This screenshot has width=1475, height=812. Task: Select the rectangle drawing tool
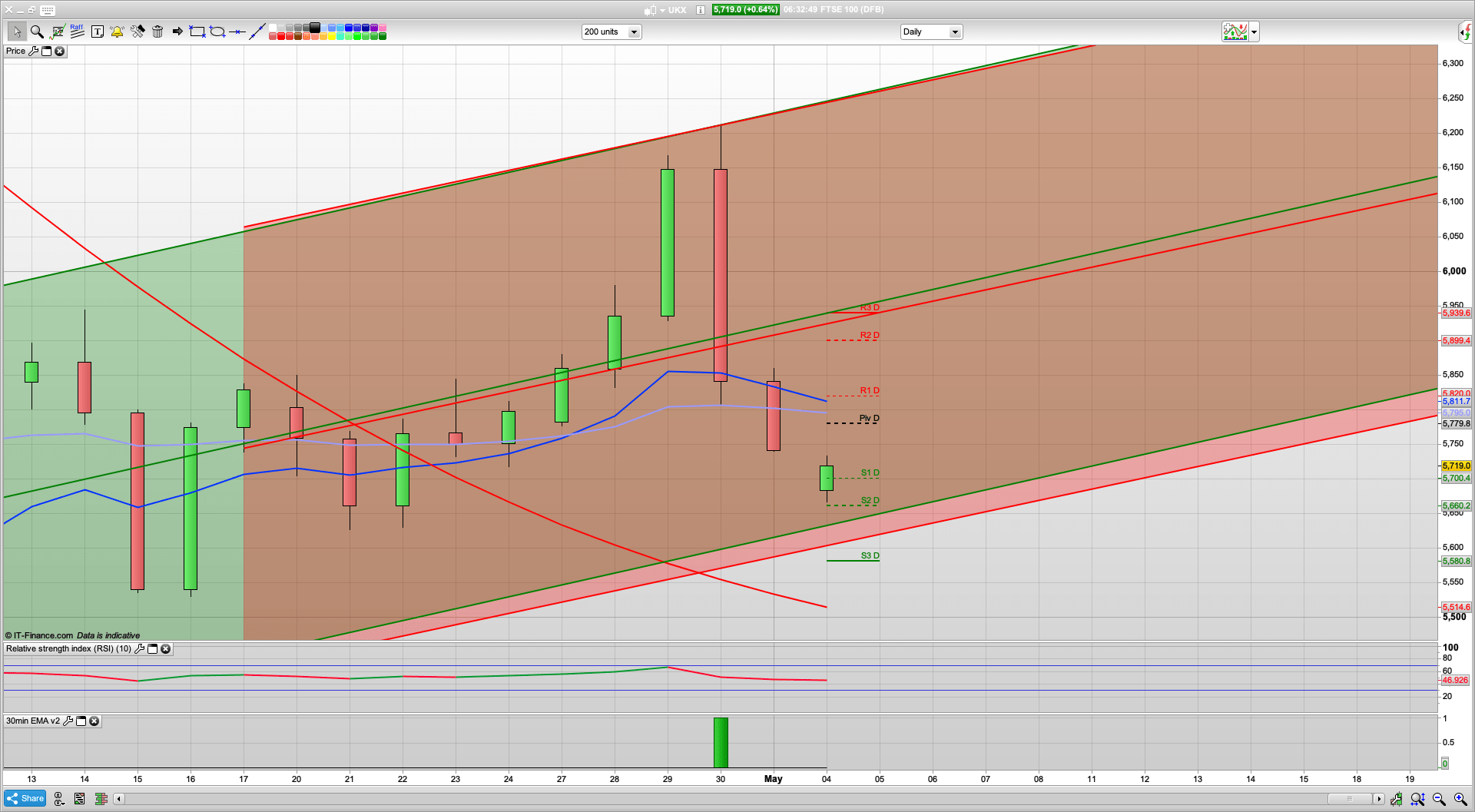(197, 31)
